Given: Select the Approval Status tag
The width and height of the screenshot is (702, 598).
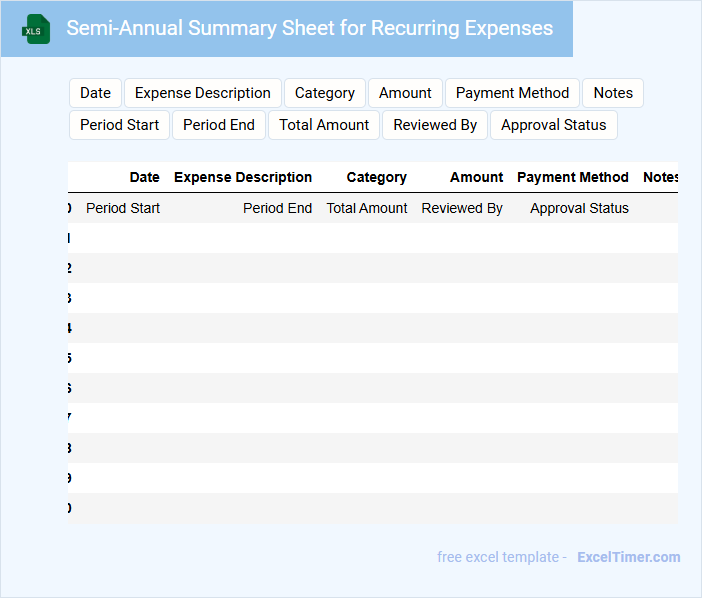Looking at the screenshot, I should coord(554,125).
